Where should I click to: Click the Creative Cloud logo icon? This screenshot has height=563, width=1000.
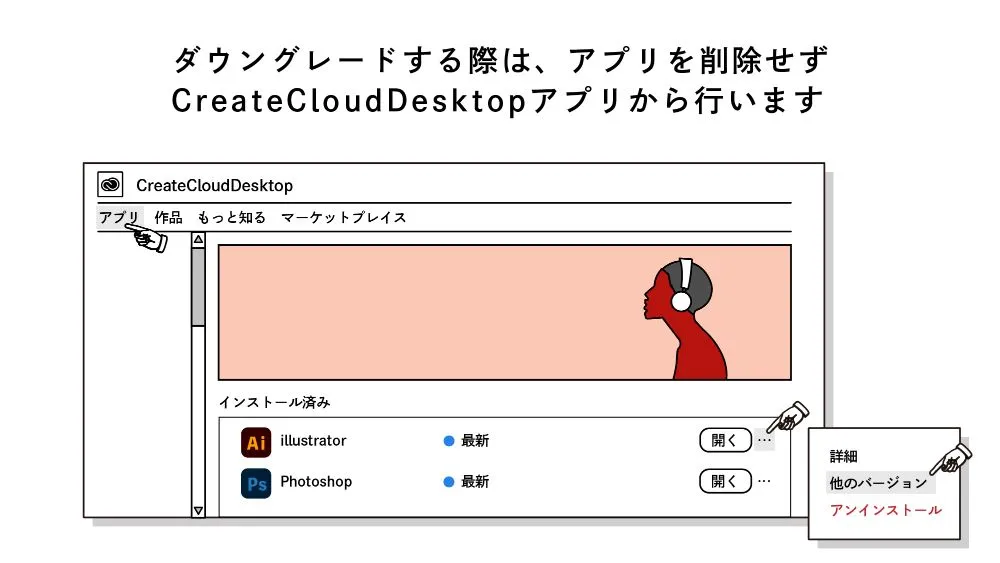point(110,185)
